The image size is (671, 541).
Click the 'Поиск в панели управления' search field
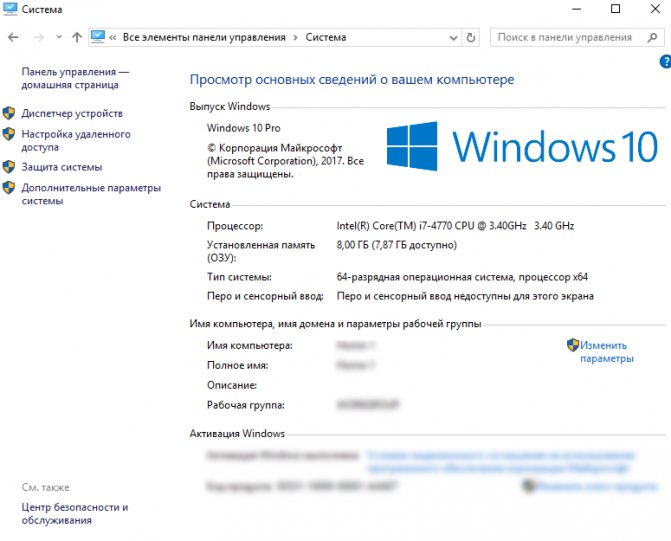[x=565, y=38]
